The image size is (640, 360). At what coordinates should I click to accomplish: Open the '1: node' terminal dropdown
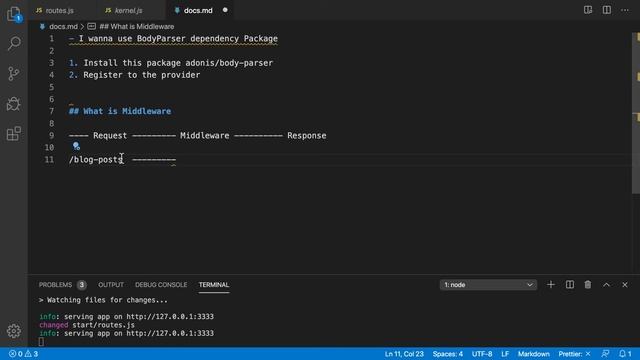[x=488, y=284]
